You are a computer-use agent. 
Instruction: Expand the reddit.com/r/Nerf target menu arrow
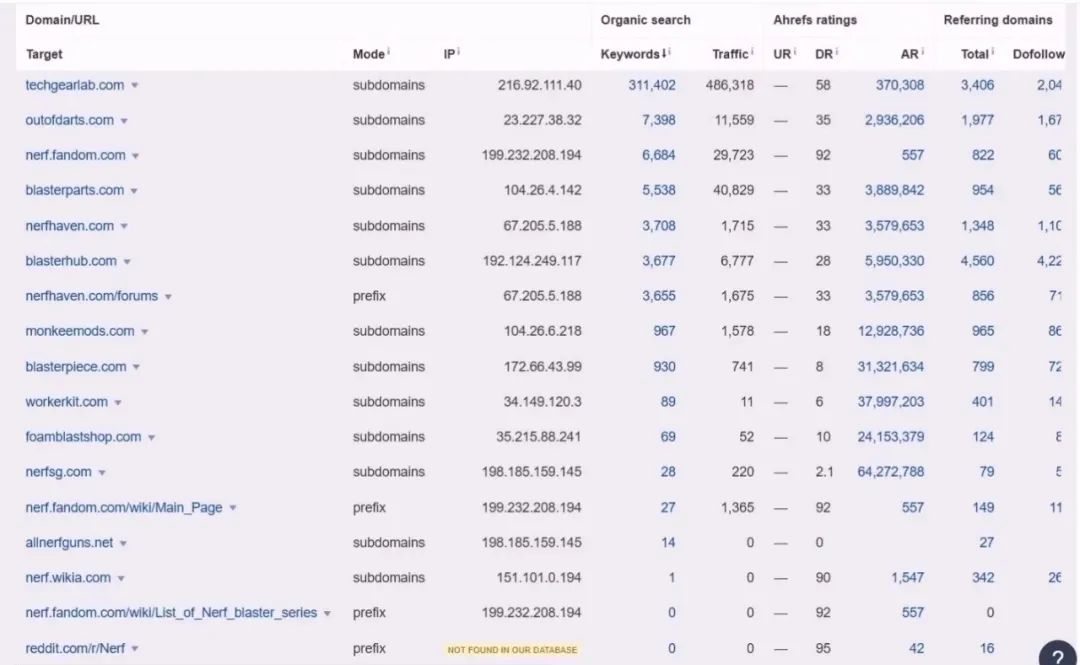pos(135,649)
